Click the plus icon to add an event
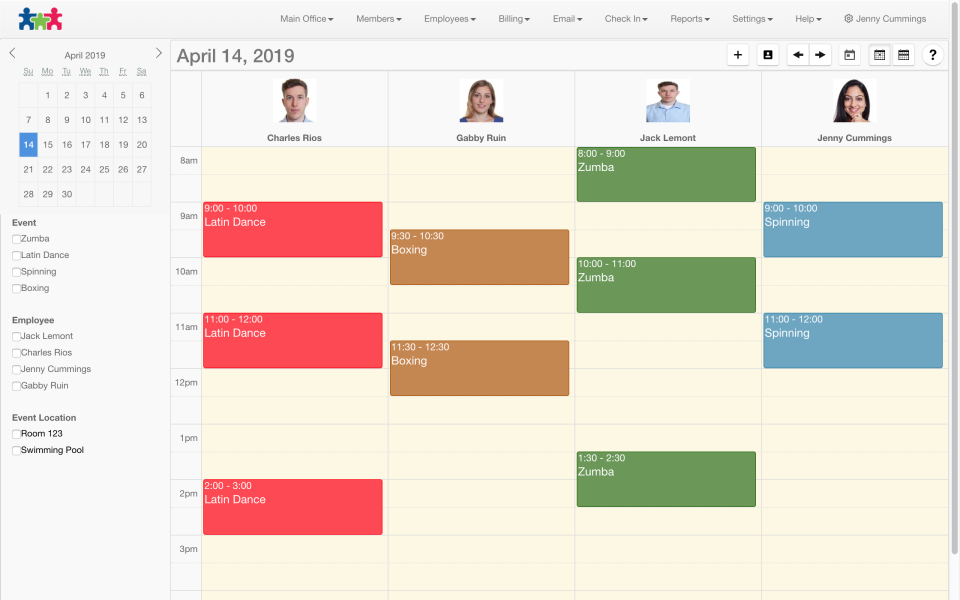 click(x=738, y=54)
